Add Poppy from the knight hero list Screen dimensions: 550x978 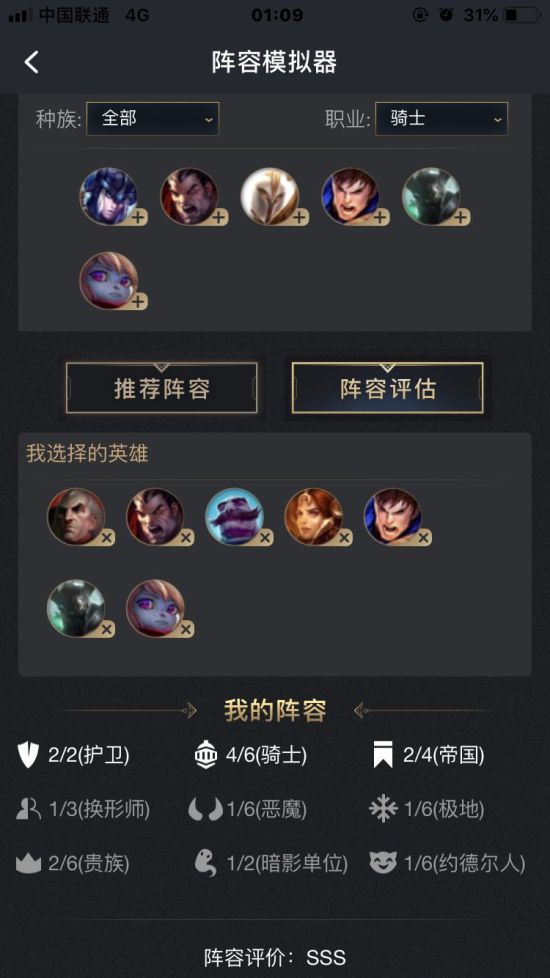[113, 281]
